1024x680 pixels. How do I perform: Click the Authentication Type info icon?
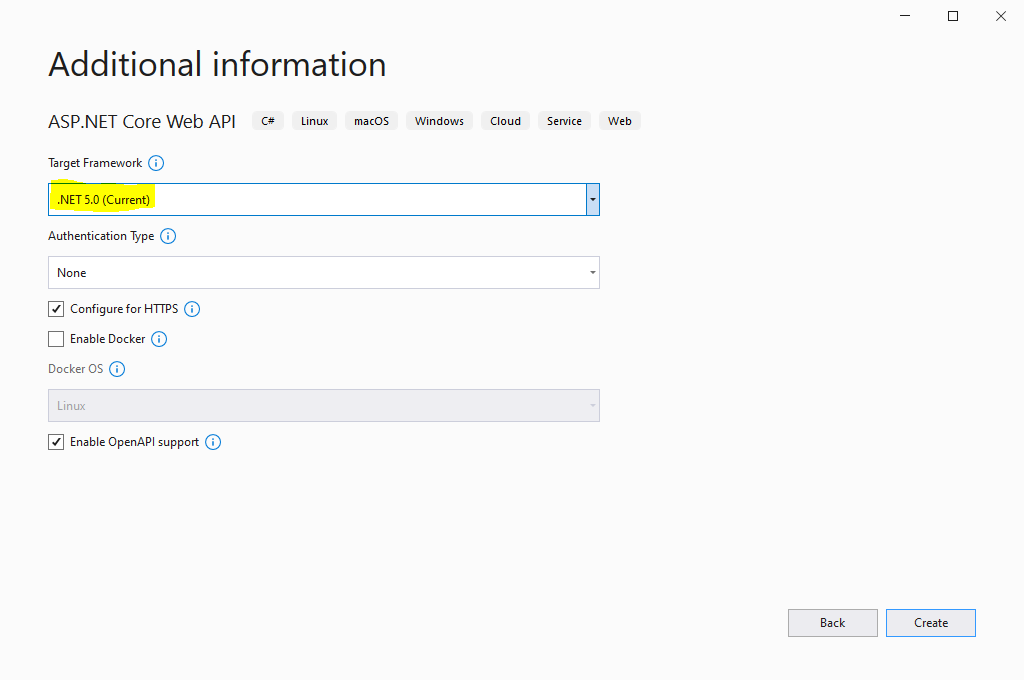(x=168, y=236)
